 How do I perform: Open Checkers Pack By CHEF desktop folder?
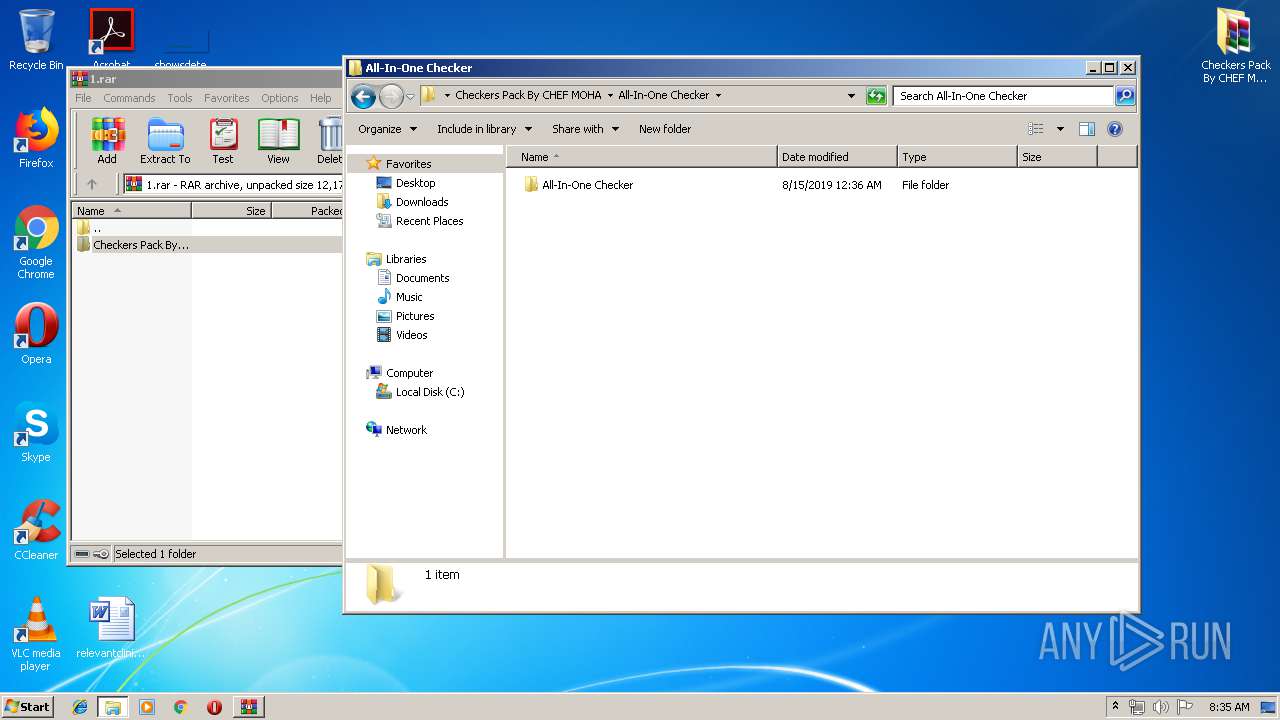pyautogui.click(x=1236, y=46)
